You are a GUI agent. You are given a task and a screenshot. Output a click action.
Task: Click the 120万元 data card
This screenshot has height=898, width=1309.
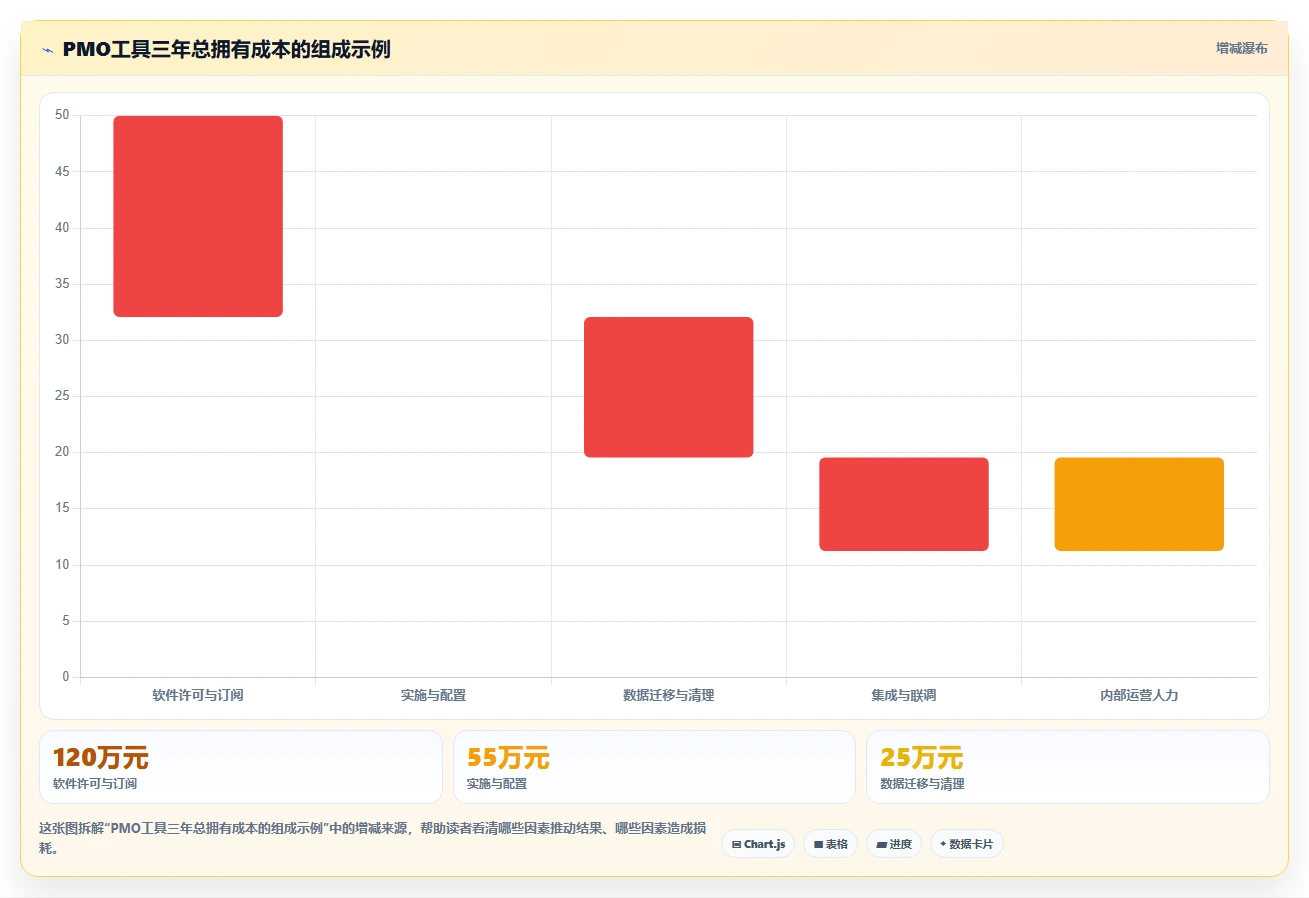click(x=241, y=767)
